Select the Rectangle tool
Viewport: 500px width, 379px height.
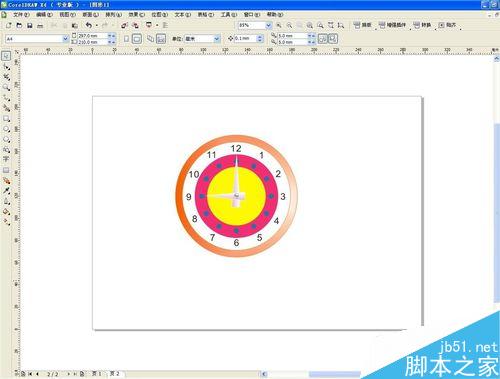[x=6, y=119]
